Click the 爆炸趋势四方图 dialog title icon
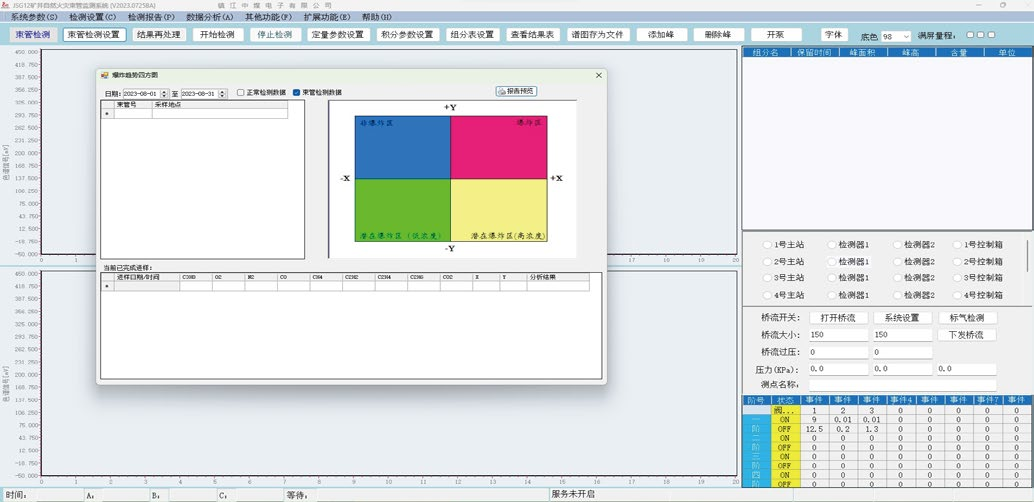Viewport: 1034px width, 502px height. pyautogui.click(x=105, y=75)
